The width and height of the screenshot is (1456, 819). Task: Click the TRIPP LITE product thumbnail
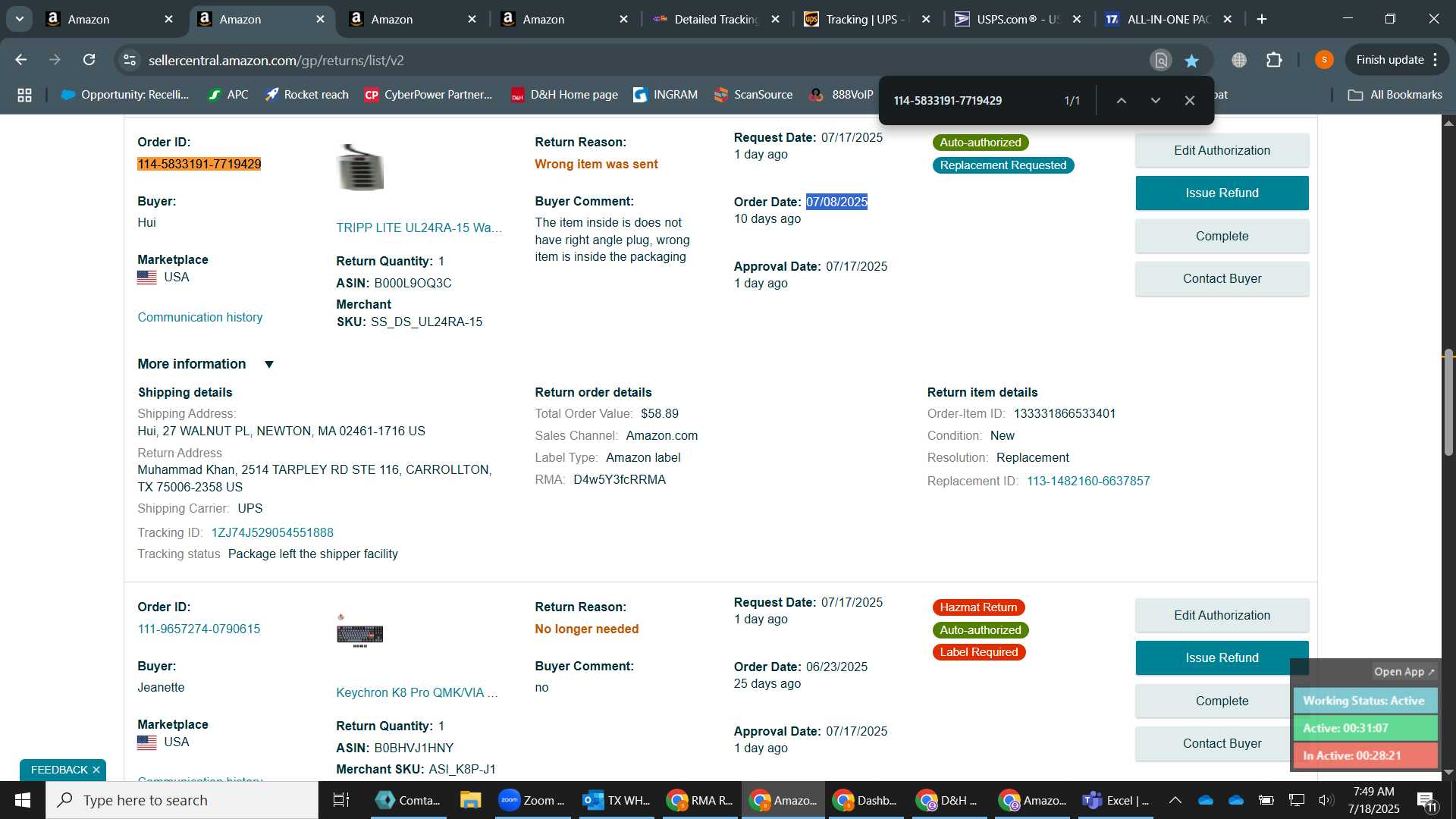click(360, 167)
